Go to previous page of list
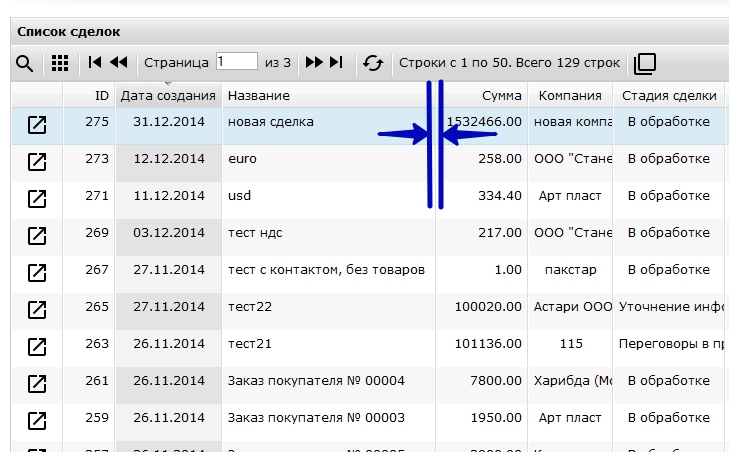Image resolution: width=729 pixels, height=452 pixels. coord(119,63)
